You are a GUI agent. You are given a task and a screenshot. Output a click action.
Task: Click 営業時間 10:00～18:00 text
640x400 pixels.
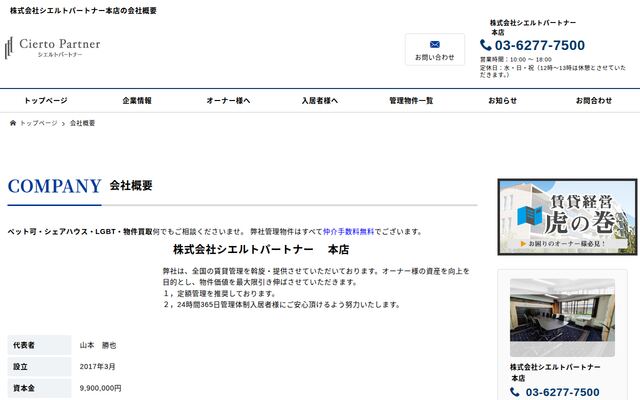coord(516,60)
